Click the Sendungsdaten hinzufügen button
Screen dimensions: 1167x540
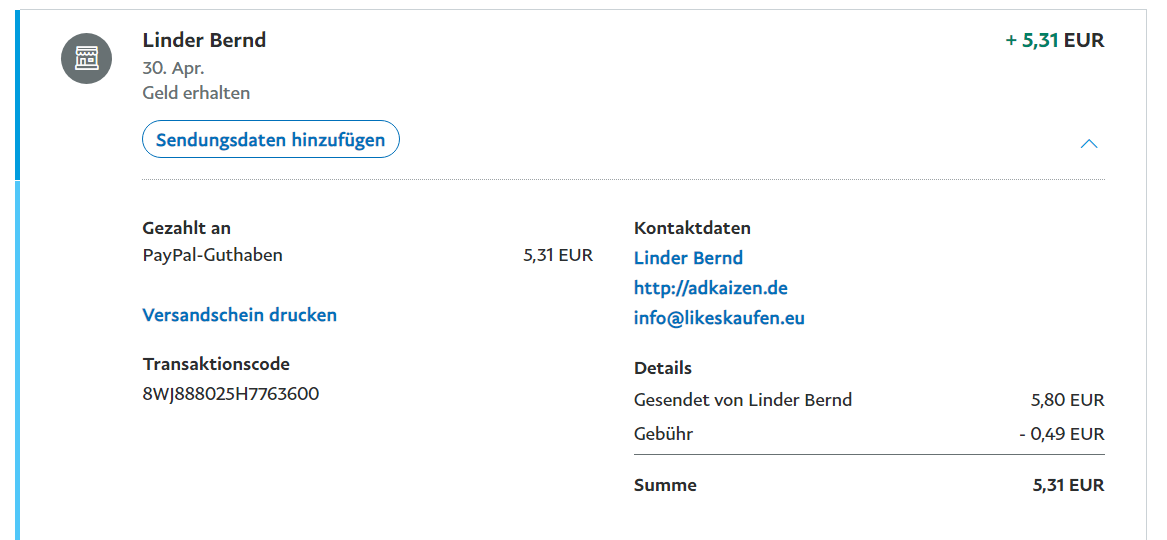(x=270, y=140)
